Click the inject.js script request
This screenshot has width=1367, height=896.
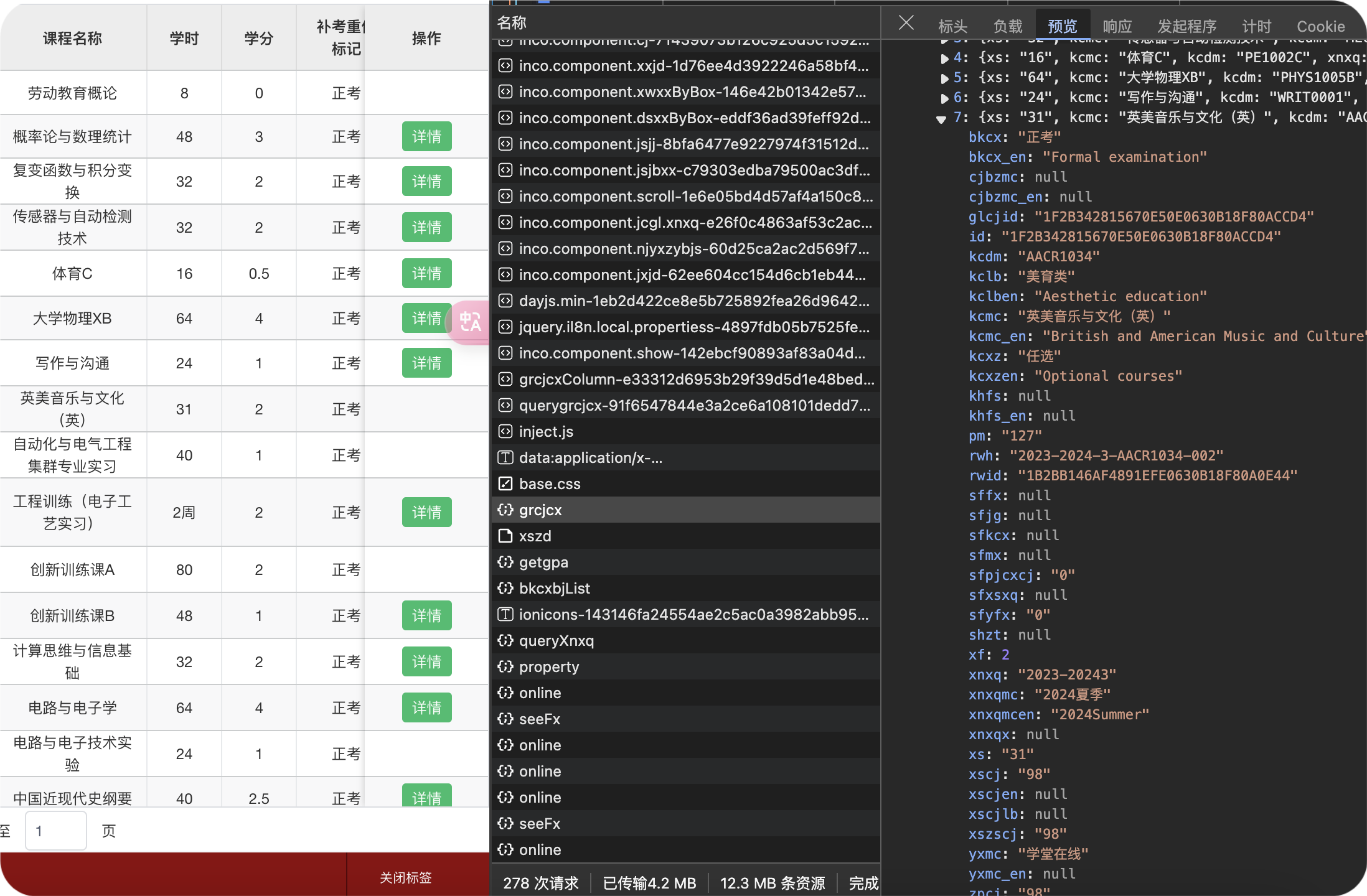pyautogui.click(x=545, y=432)
